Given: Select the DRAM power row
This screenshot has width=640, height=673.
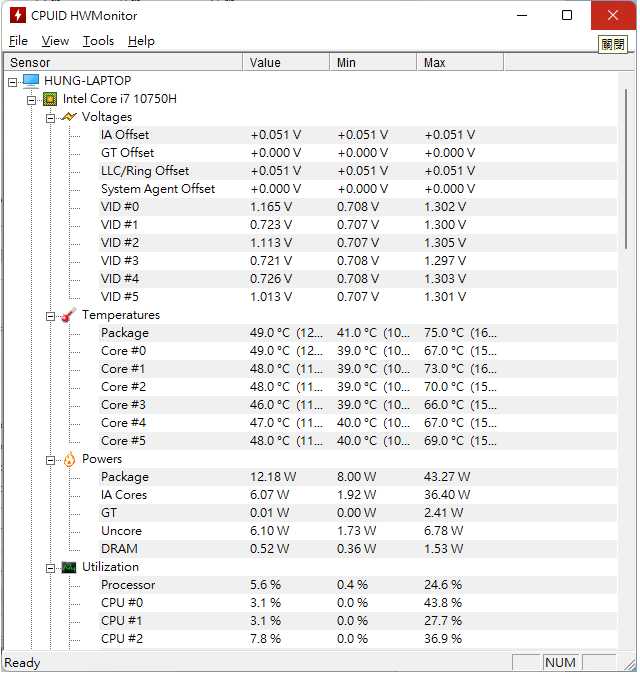Looking at the screenshot, I should (358, 550).
